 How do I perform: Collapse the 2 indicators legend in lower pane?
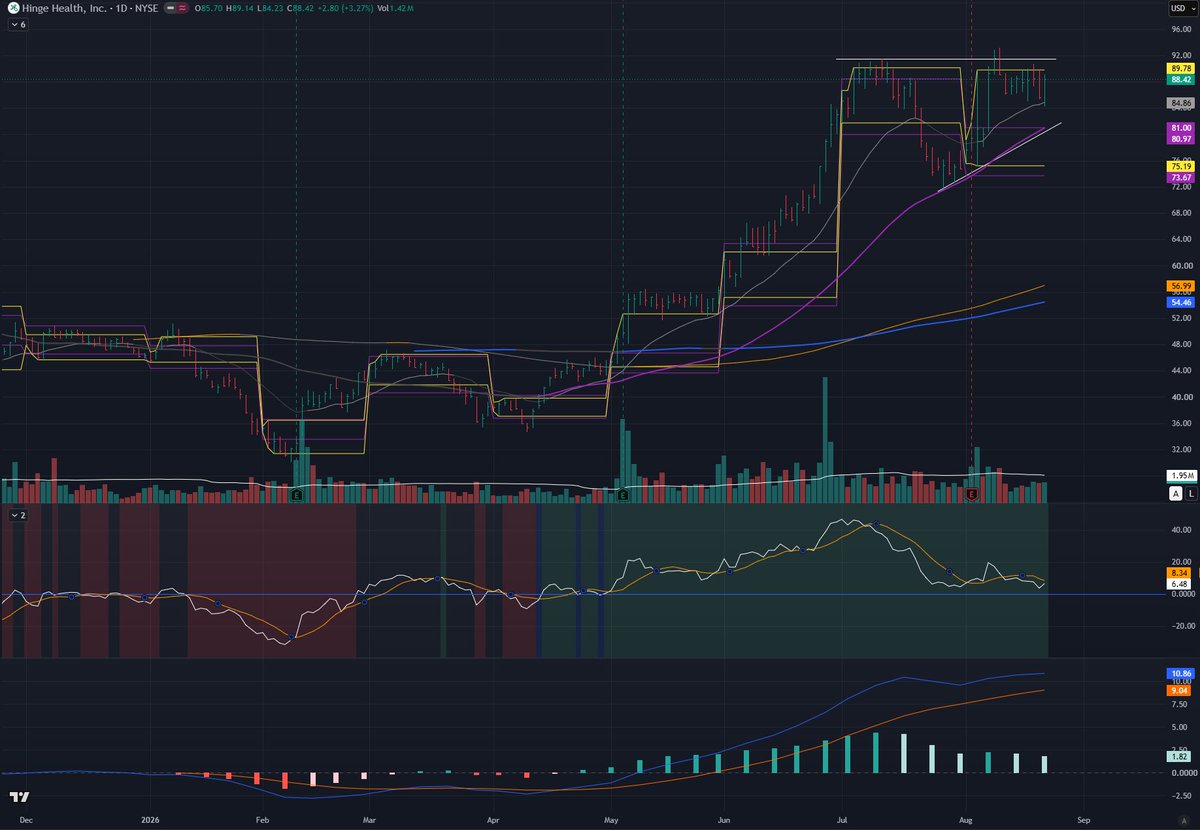click(19, 515)
